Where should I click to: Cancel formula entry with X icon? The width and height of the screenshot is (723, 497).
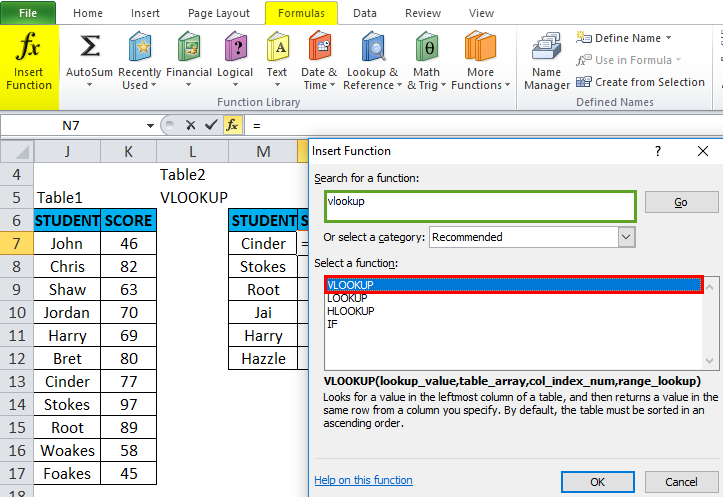point(190,125)
